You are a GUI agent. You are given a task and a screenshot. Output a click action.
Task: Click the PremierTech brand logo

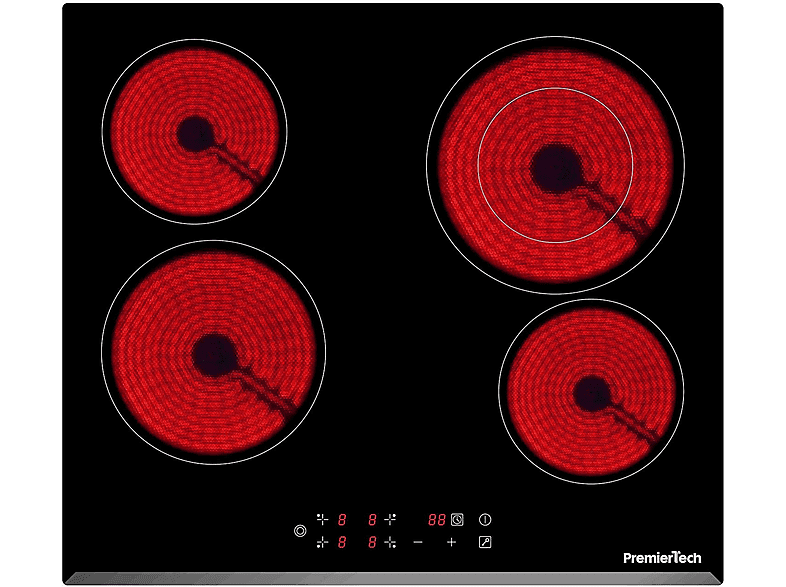click(x=661, y=558)
